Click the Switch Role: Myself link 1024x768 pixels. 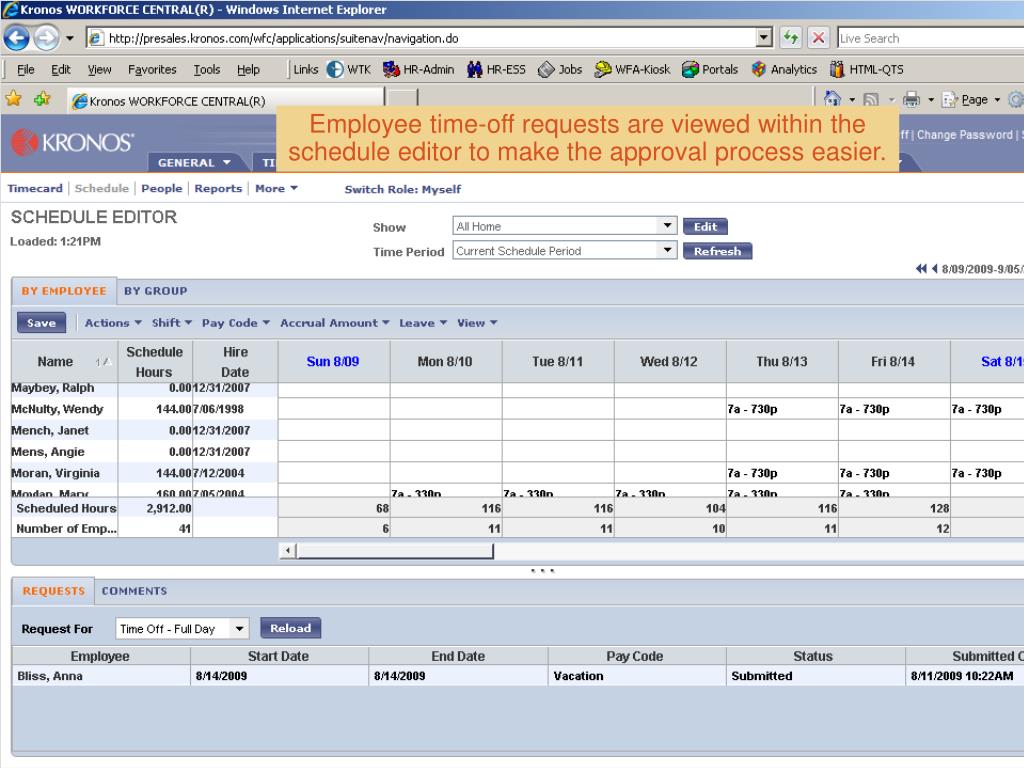(402, 189)
